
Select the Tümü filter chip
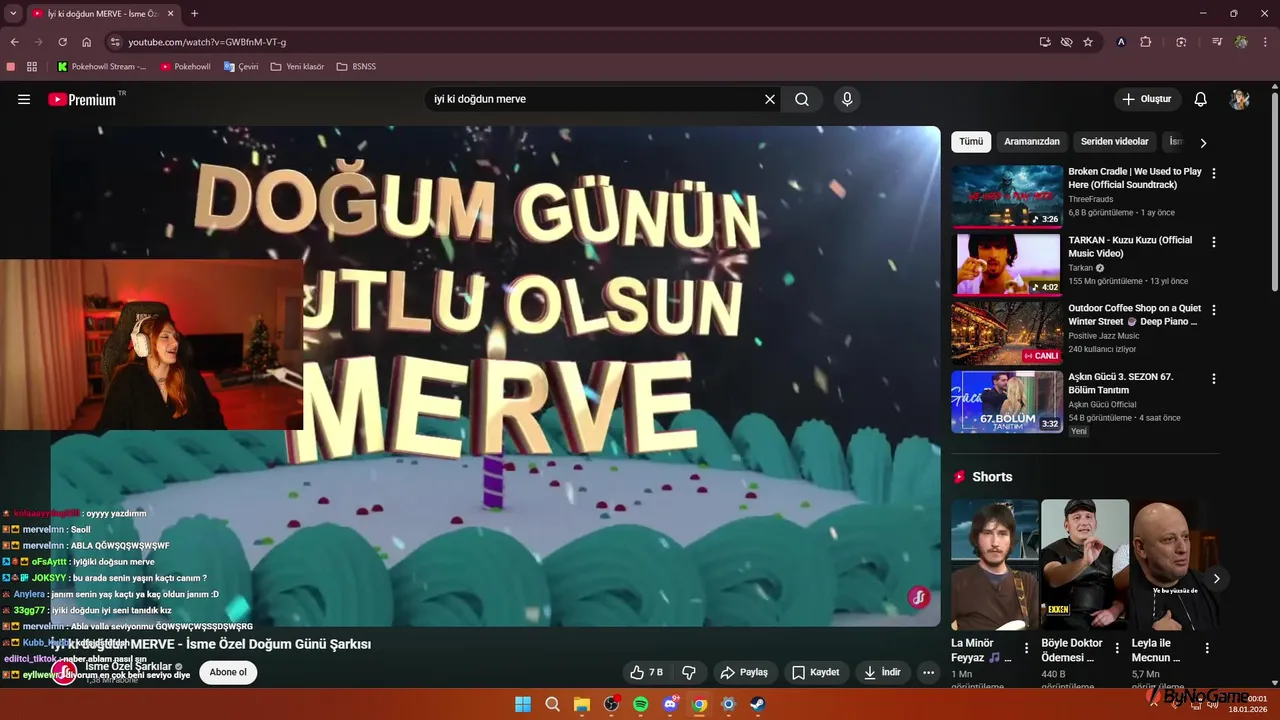click(971, 142)
